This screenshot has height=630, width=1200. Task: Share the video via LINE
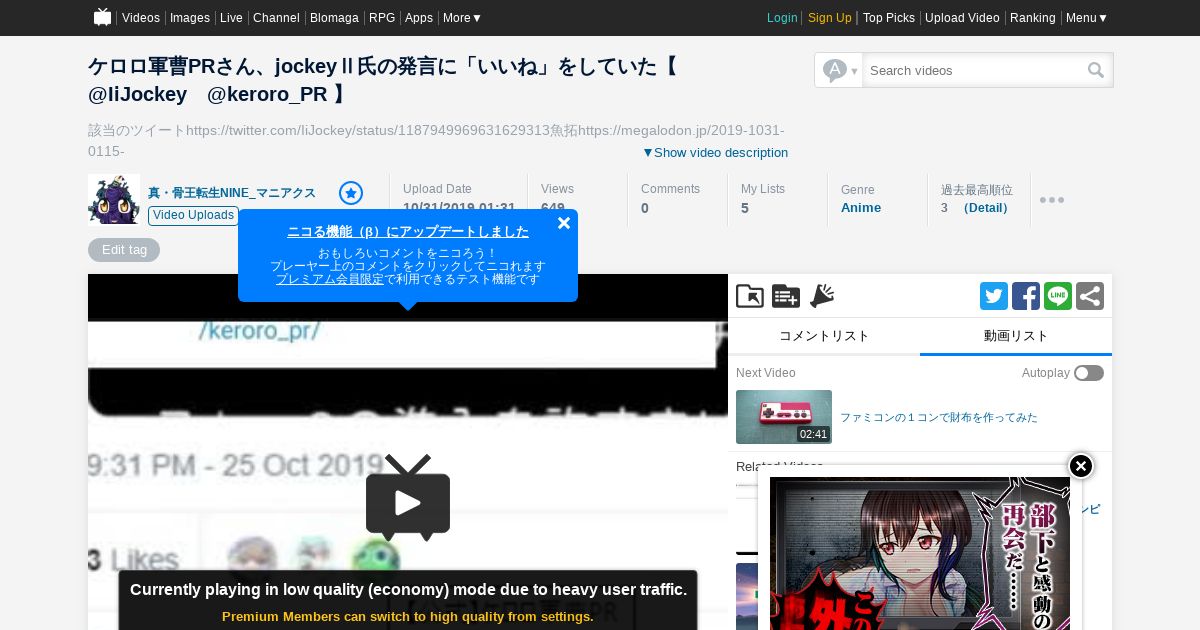pos(1058,296)
